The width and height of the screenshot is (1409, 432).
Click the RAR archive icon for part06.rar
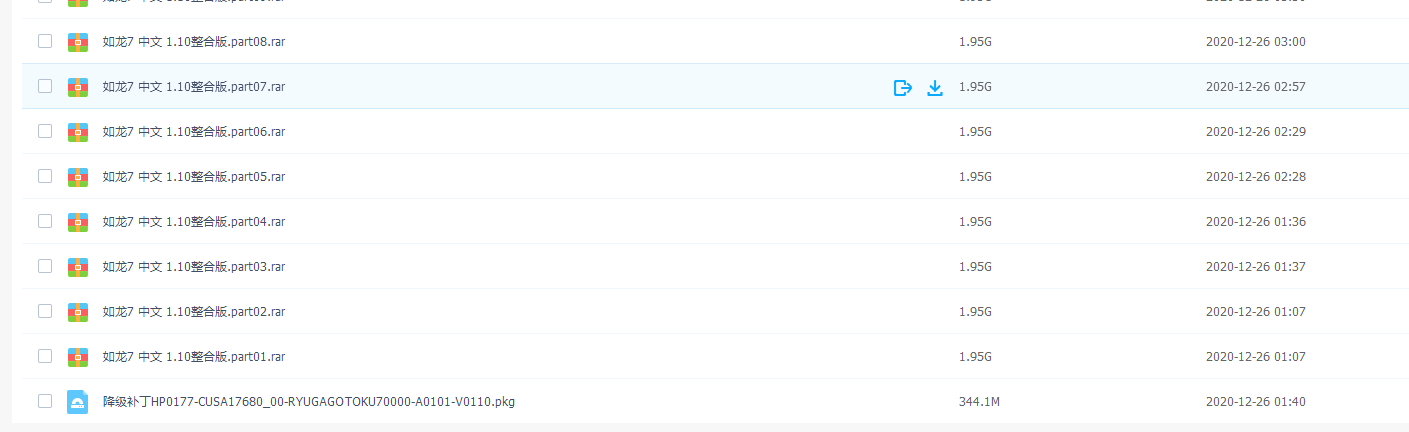coord(78,132)
